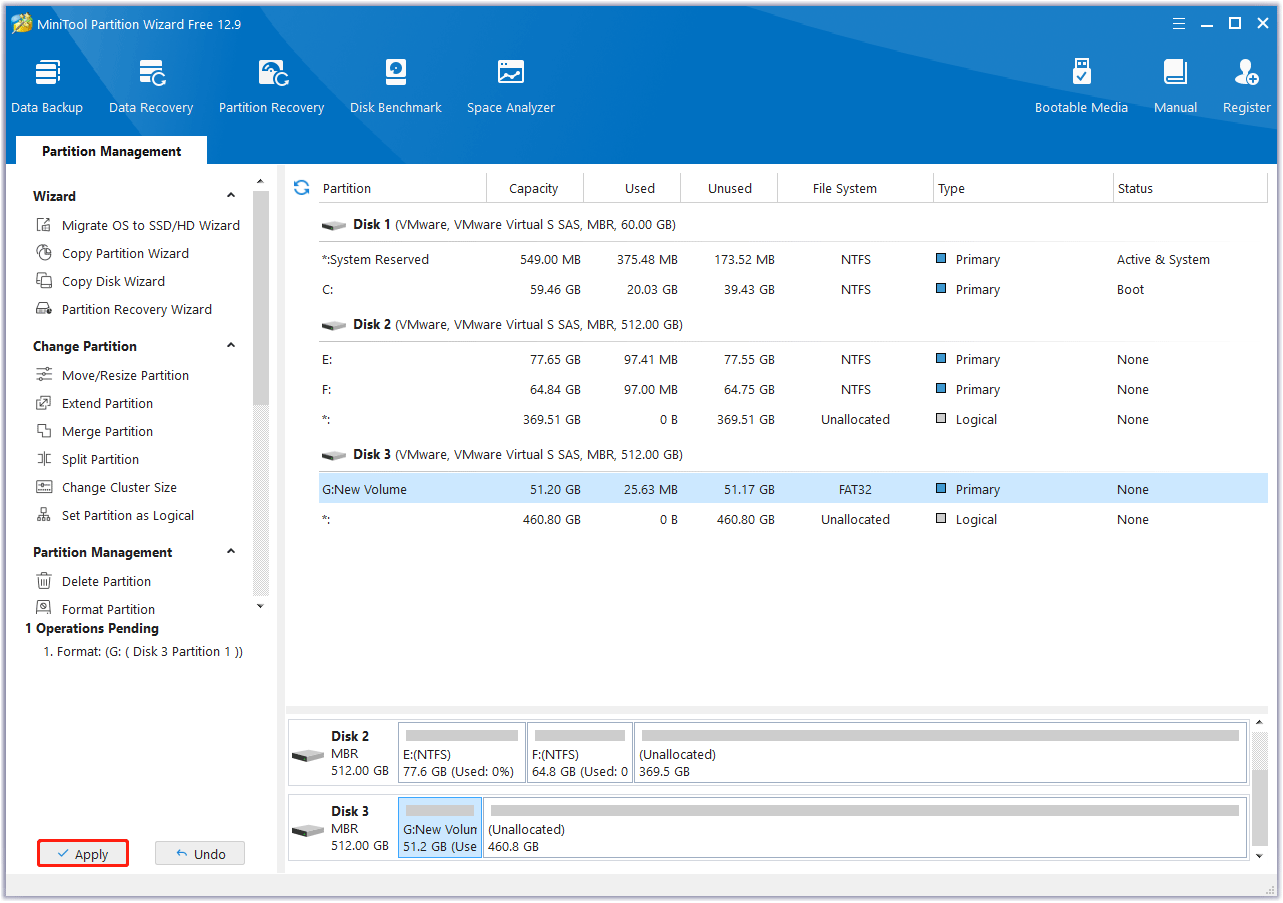The image size is (1283, 903).
Task: Launch the Copy Disk Wizard
Action: [100, 281]
